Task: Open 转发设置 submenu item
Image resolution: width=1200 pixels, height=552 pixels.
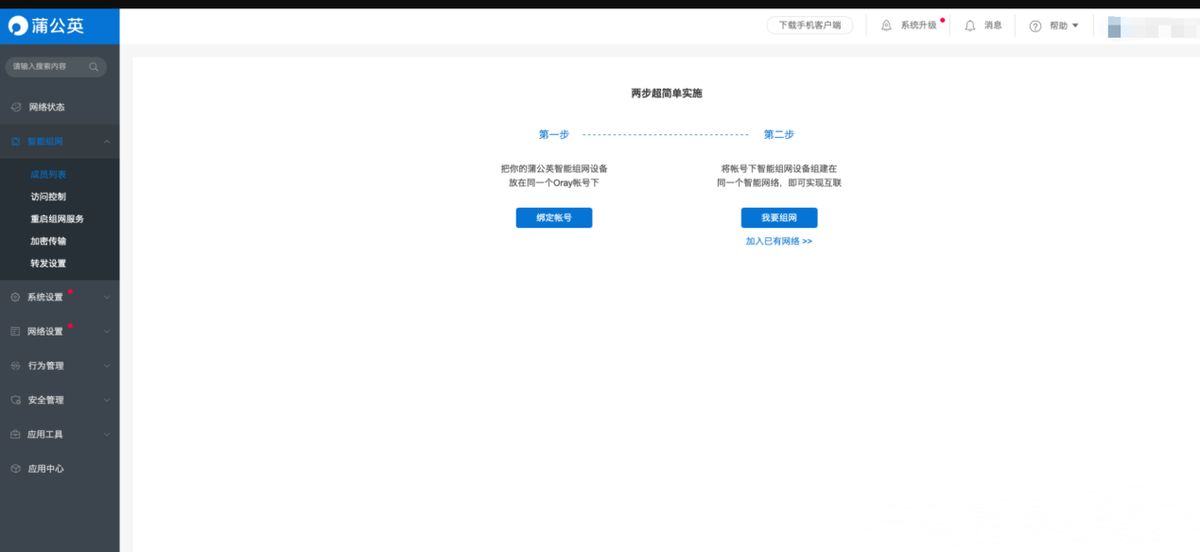Action: [x=48, y=263]
